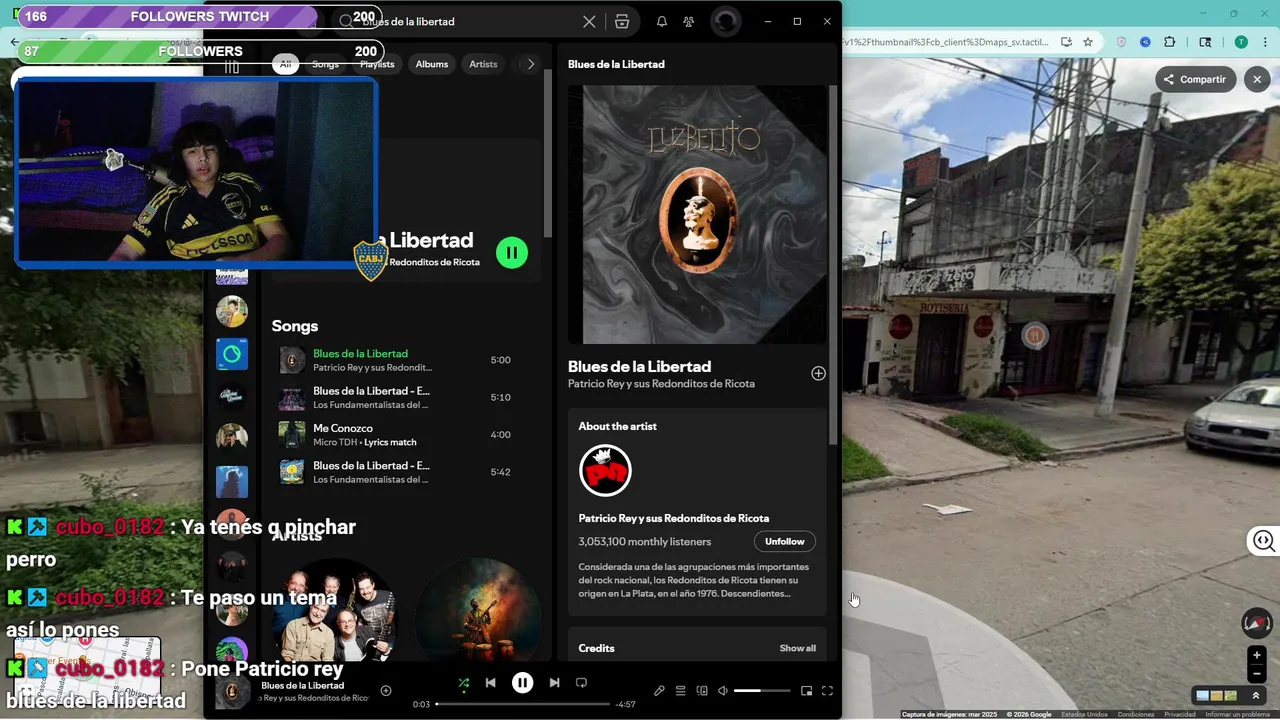1280x720 pixels.
Task: Click the Street View compass
Action: (1257, 624)
